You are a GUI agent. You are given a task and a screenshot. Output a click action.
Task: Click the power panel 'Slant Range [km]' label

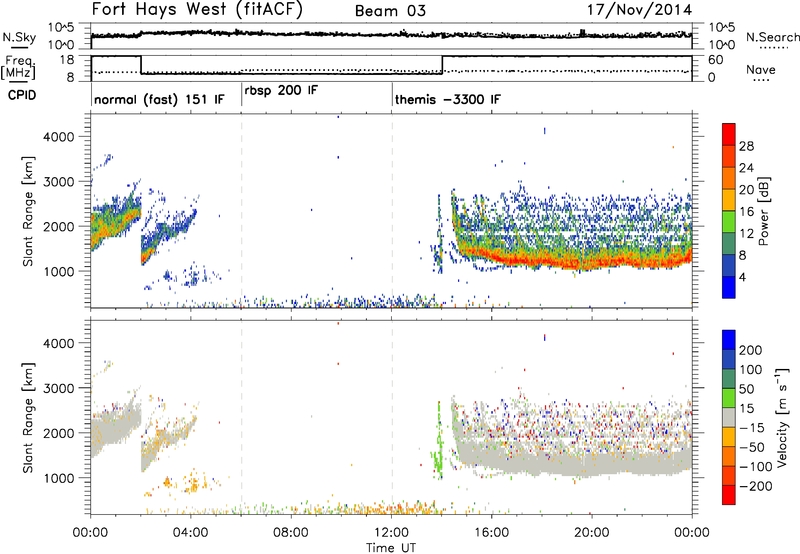click(28, 211)
